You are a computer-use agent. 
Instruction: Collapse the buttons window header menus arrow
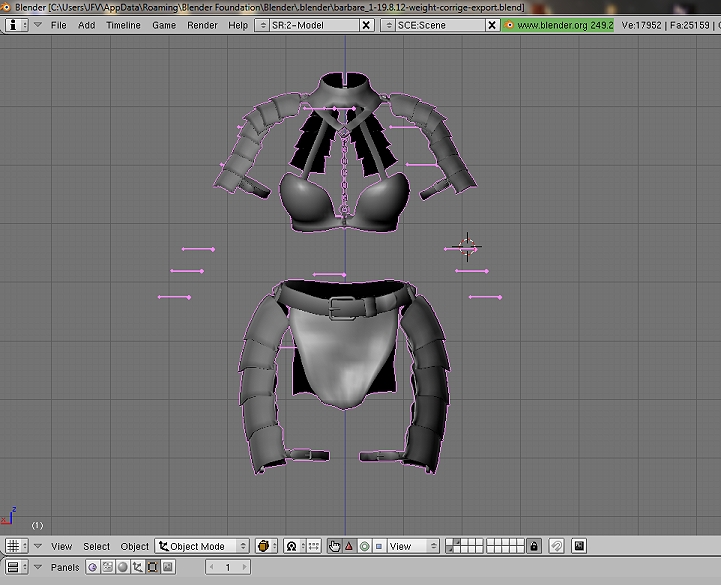38,567
